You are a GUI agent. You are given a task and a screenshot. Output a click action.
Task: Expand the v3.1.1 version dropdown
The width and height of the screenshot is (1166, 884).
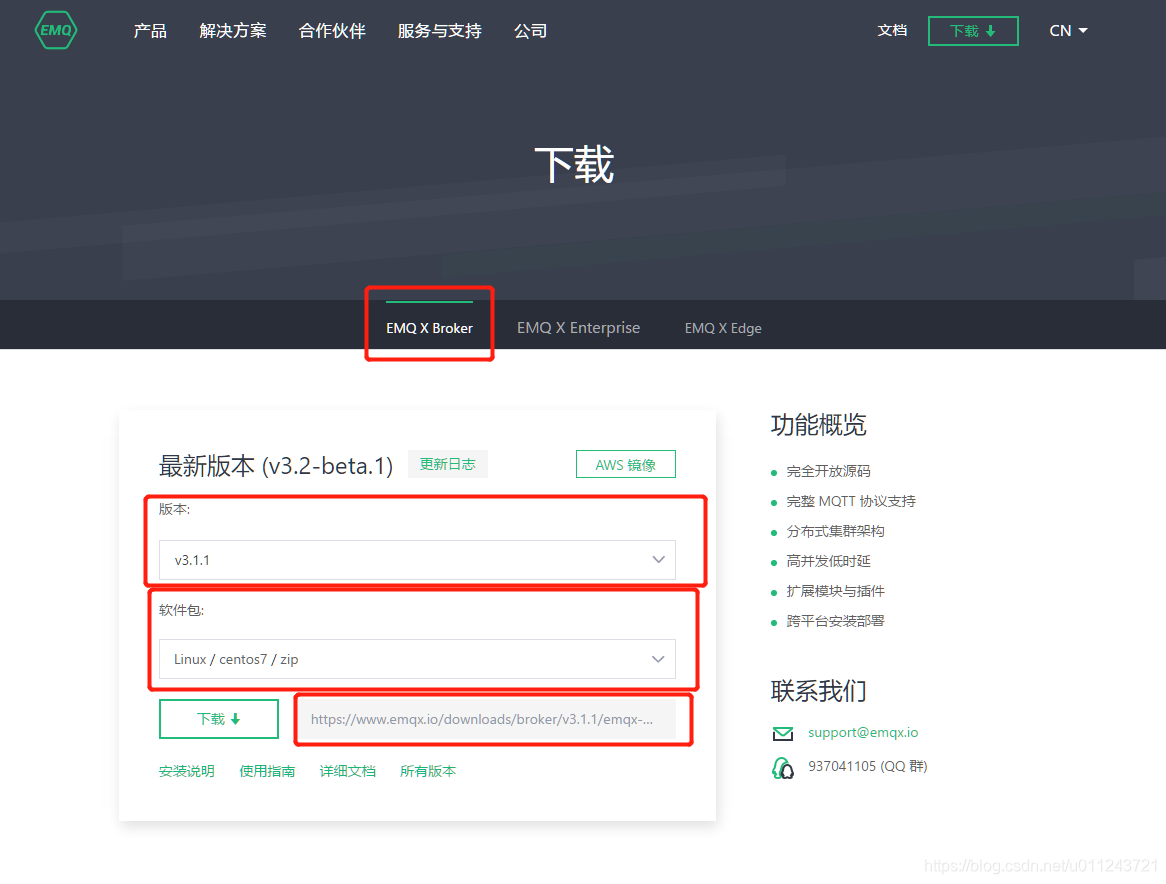(x=417, y=560)
